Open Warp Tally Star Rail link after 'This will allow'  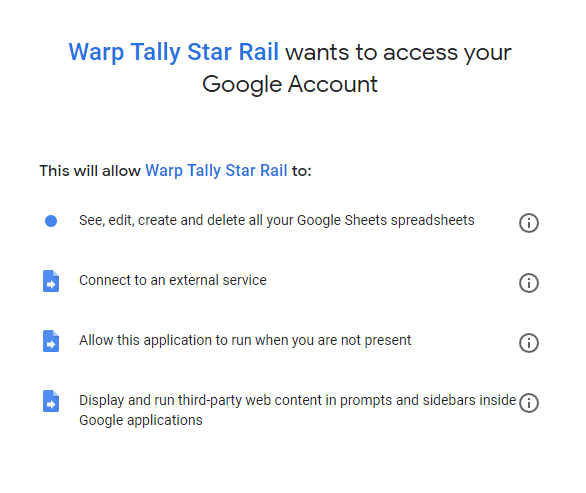tap(216, 171)
